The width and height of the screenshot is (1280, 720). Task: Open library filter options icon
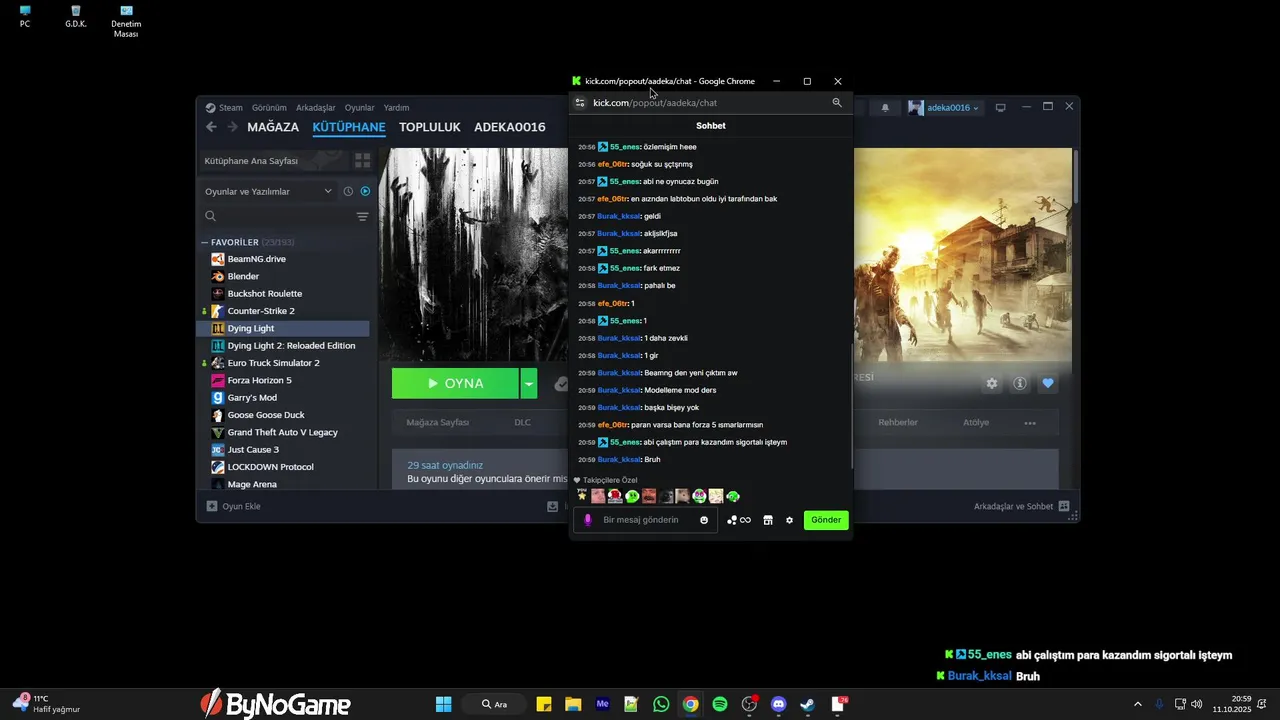(362, 216)
